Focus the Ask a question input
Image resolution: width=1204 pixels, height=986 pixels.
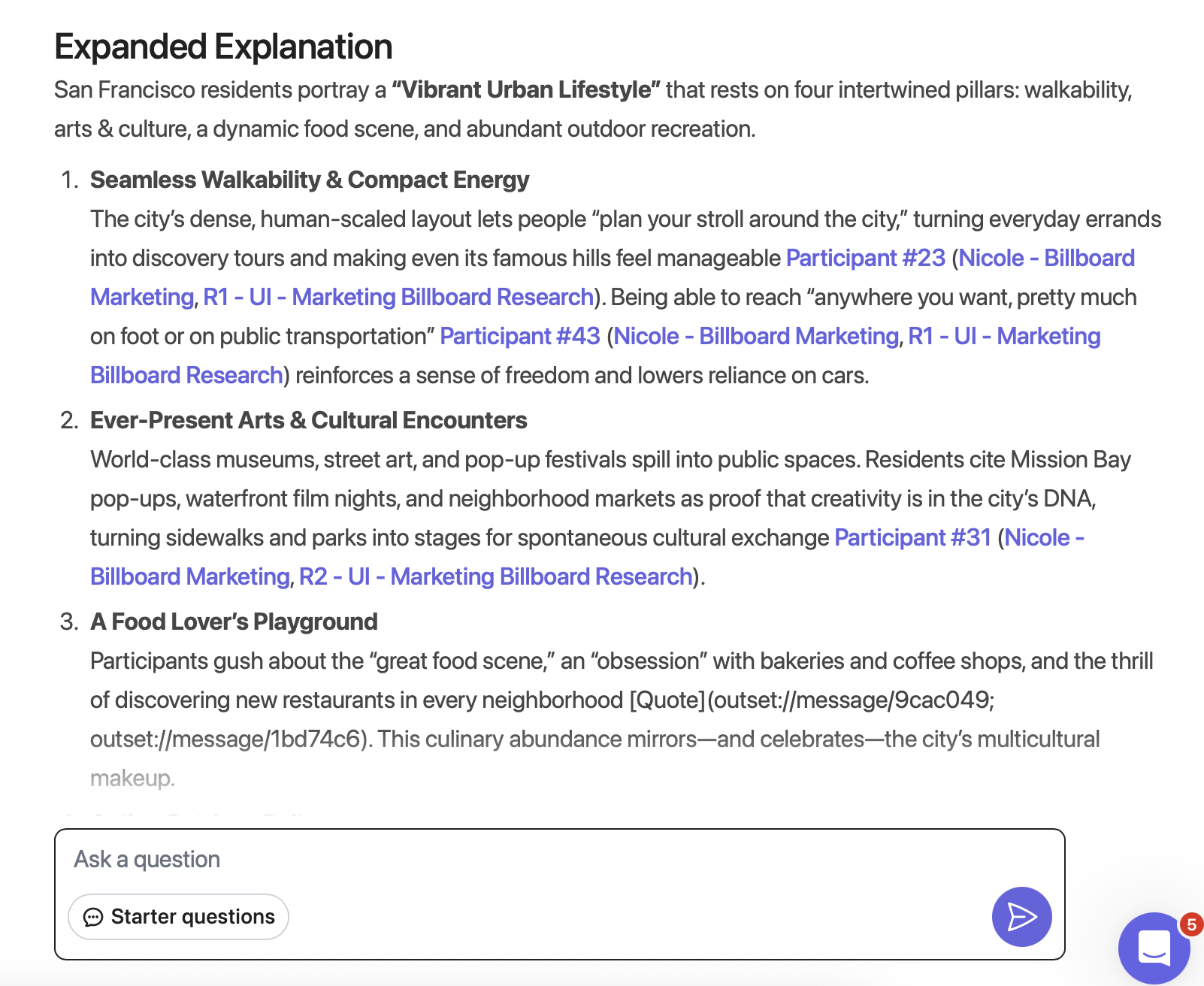tap(526, 859)
